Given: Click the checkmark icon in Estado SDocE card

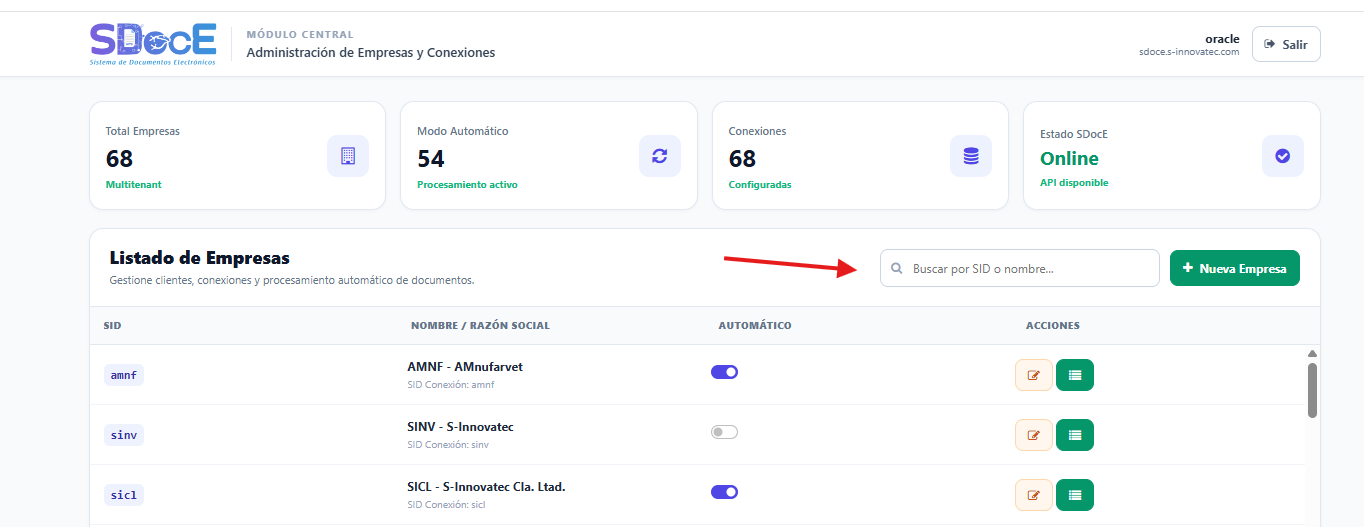Looking at the screenshot, I should tap(1283, 156).
